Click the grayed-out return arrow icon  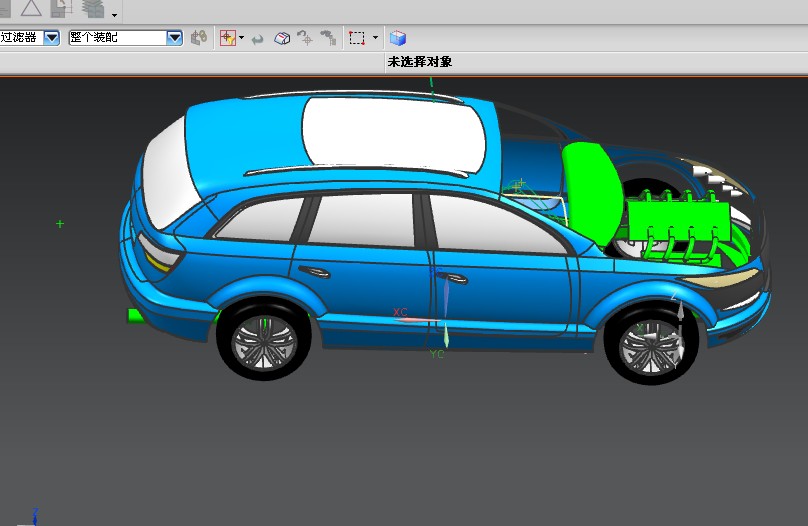tap(257, 39)
